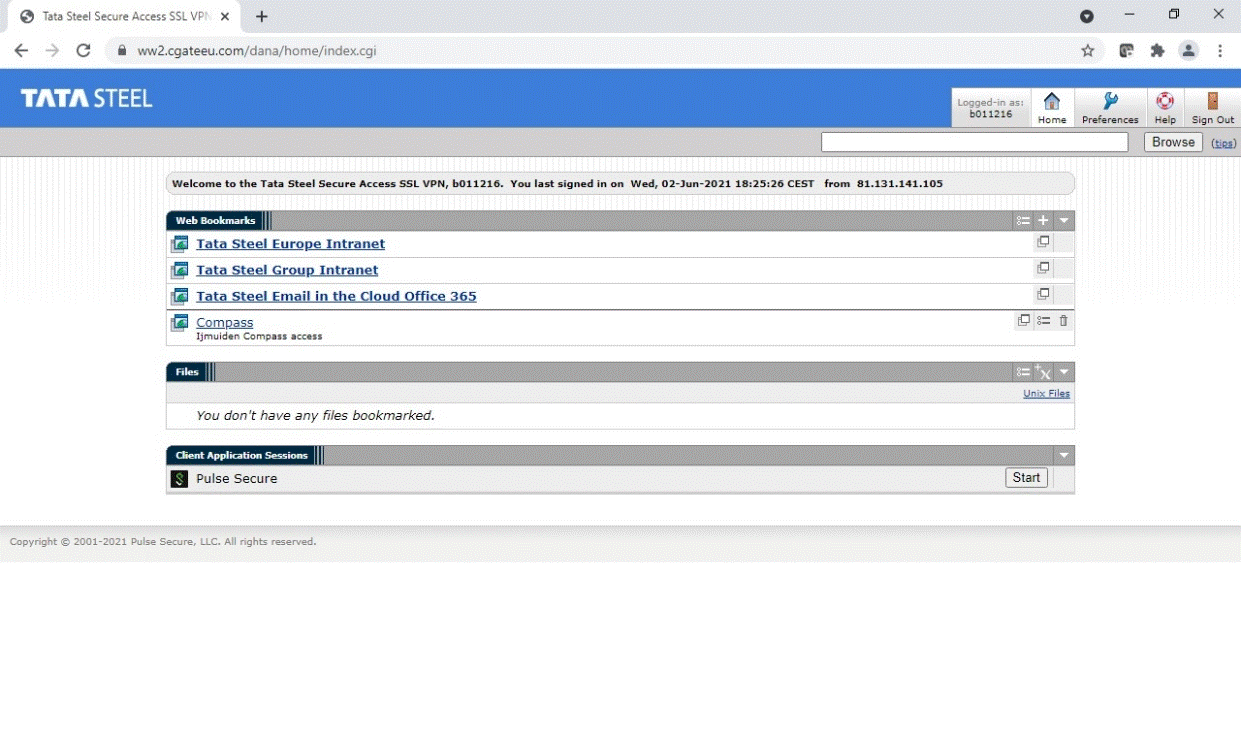The height and width of the screenshot is (737, 1241).
Task: Click the Logged-in as b011216 label
Action: 990,108
